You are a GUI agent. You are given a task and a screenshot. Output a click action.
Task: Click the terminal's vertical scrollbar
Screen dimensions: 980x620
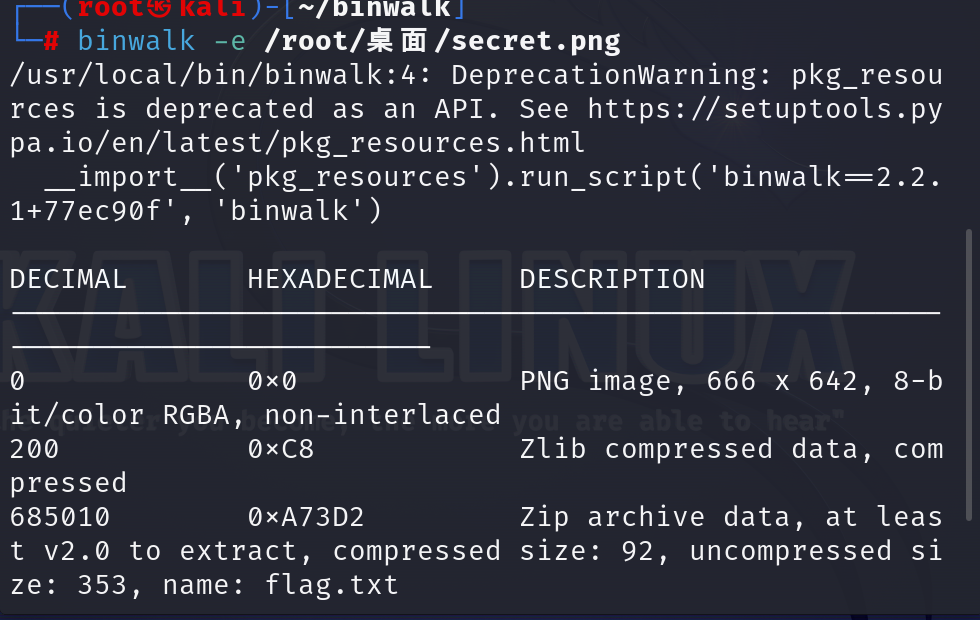pos(969,375)
